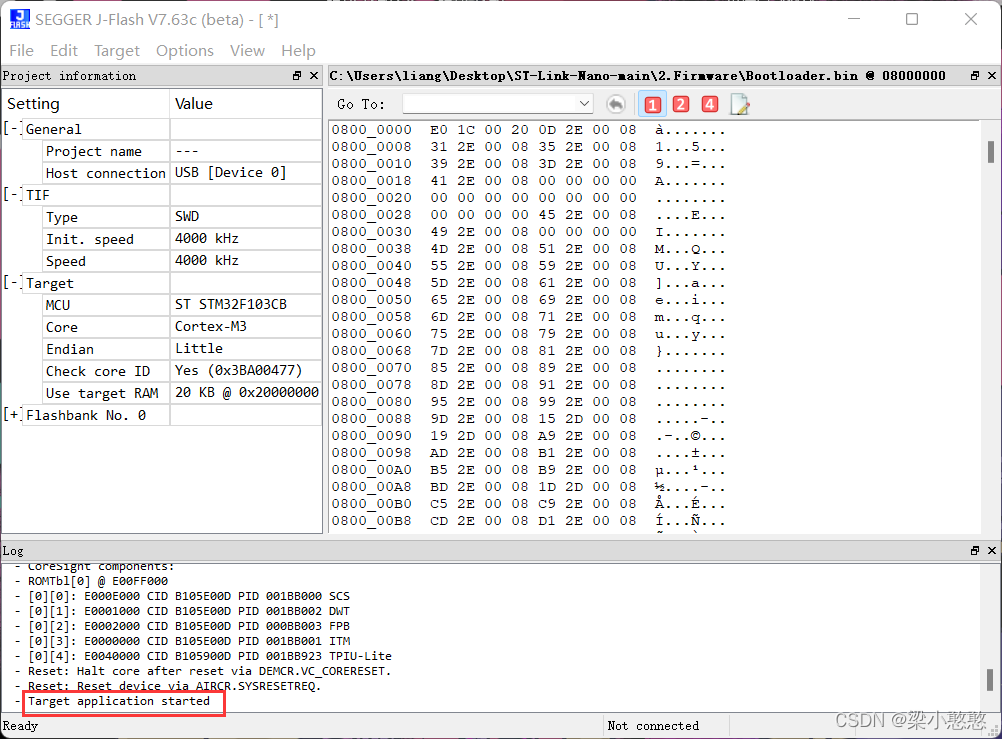Click the Setting column header

pos(86,104)
